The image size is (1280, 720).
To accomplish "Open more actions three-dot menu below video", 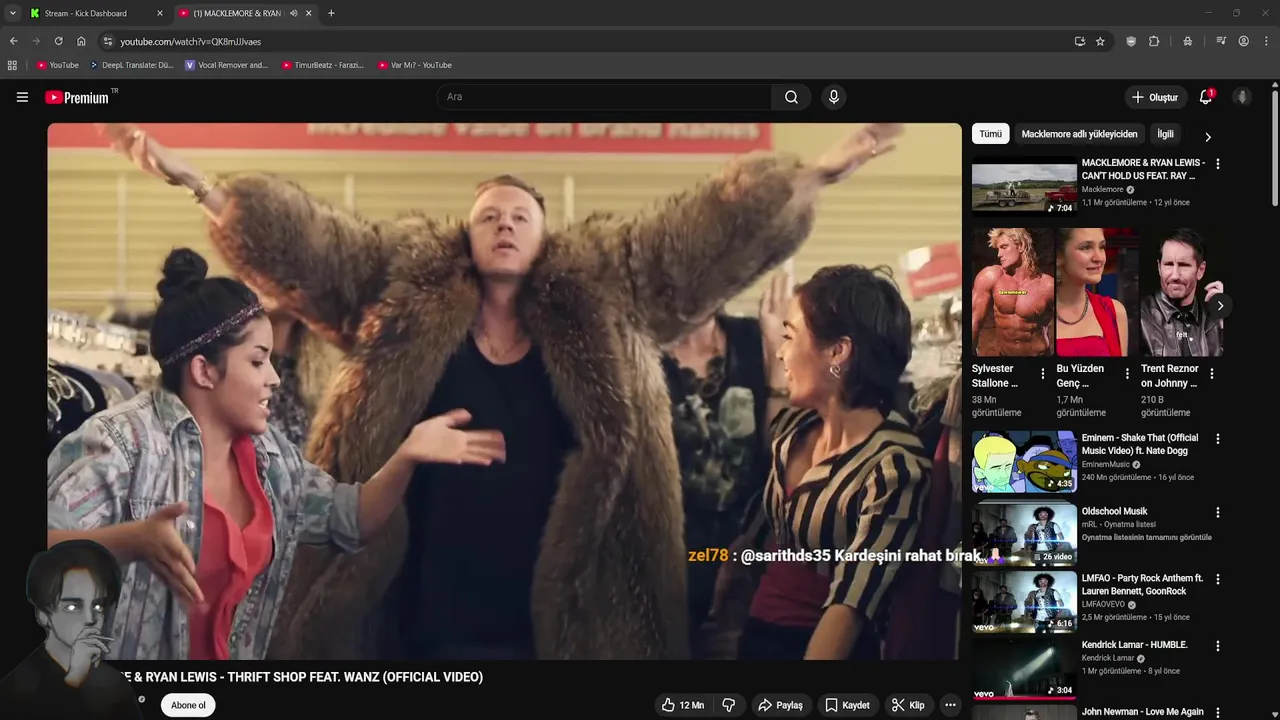I will (x=950, y=705).
